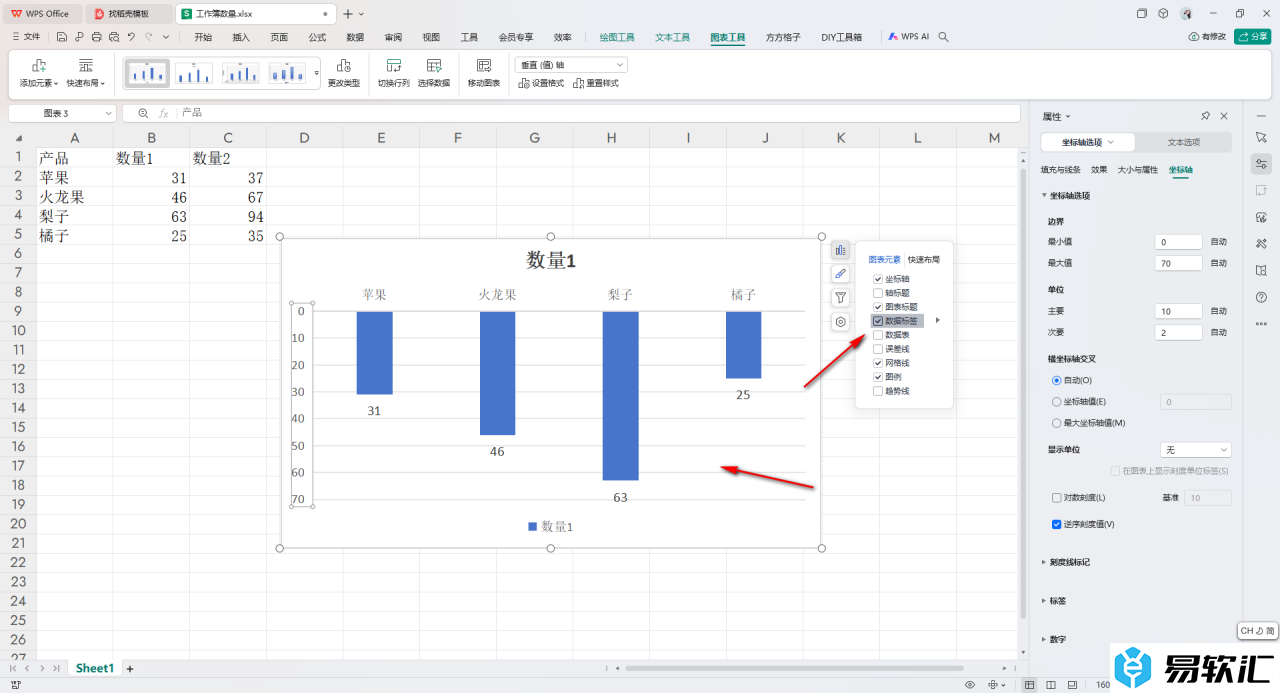Select 最大坐标轴值(M) (maximum axis value) radio button
The image size is (1280, 693).
pos(1057,423)
